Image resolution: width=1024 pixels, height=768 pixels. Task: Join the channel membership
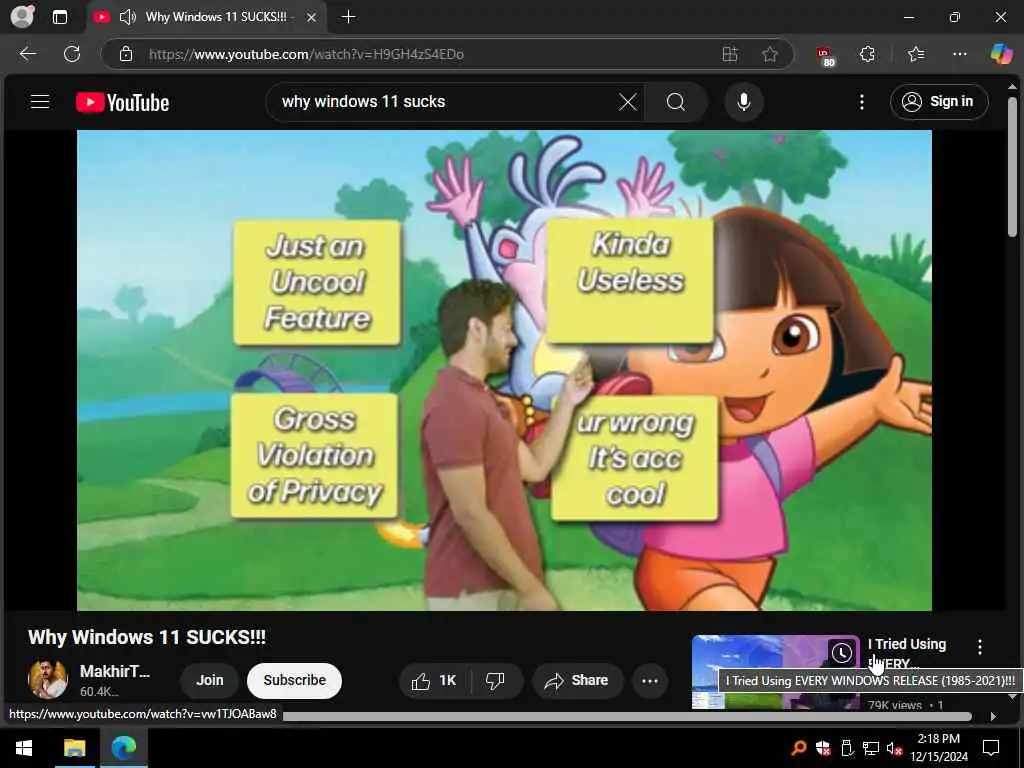click(210, 680)
